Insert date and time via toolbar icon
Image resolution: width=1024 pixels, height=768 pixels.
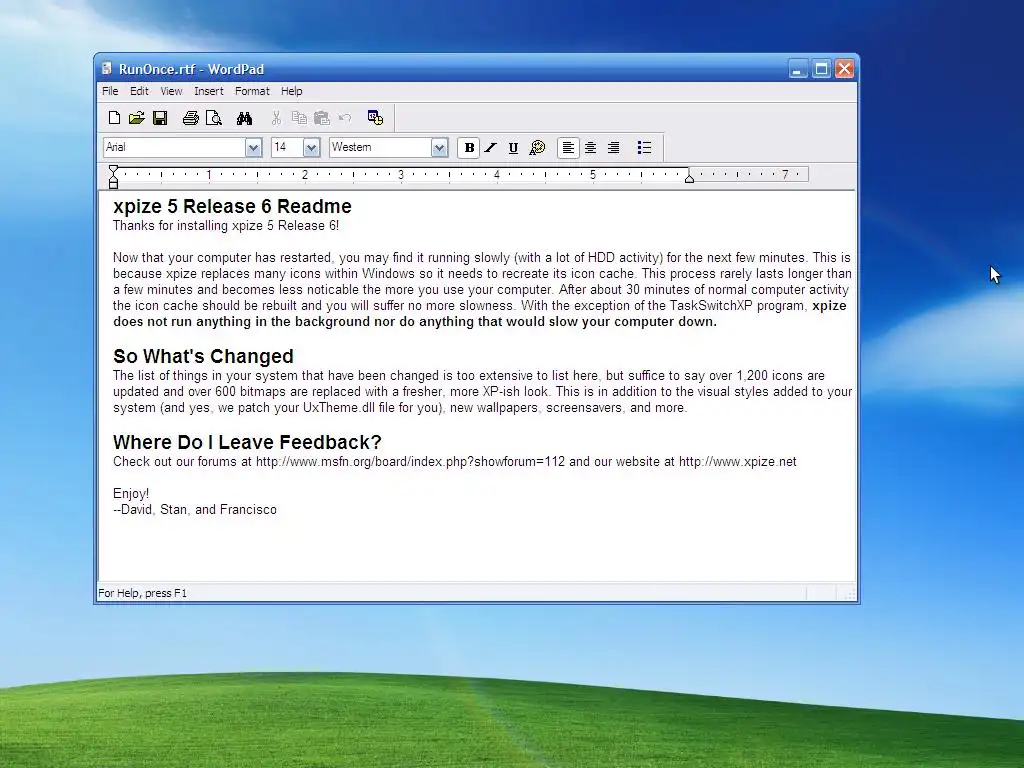(376, 118)
